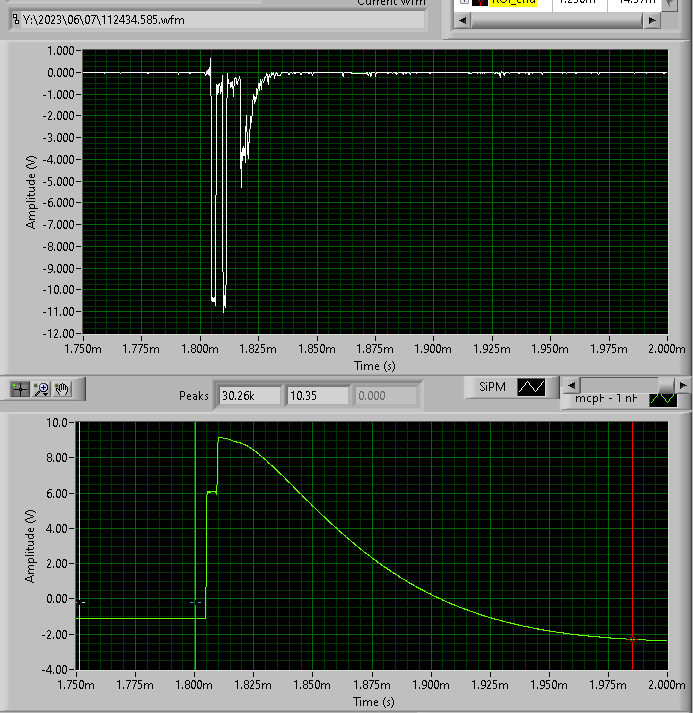Click the Peaks field showing 10.35
Image resolution: width=693 pixels, height=713 pixels.
pyautogui.click(x=317, y=396)
